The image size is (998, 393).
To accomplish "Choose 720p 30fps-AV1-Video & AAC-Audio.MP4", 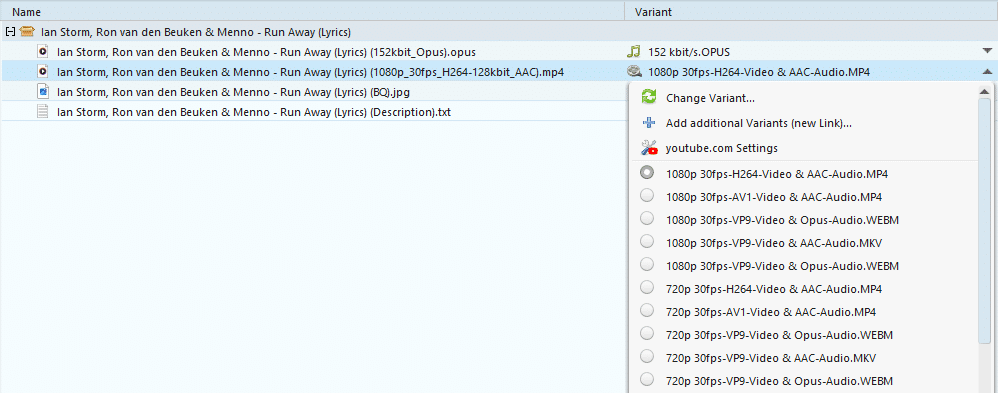I will 770,312.
